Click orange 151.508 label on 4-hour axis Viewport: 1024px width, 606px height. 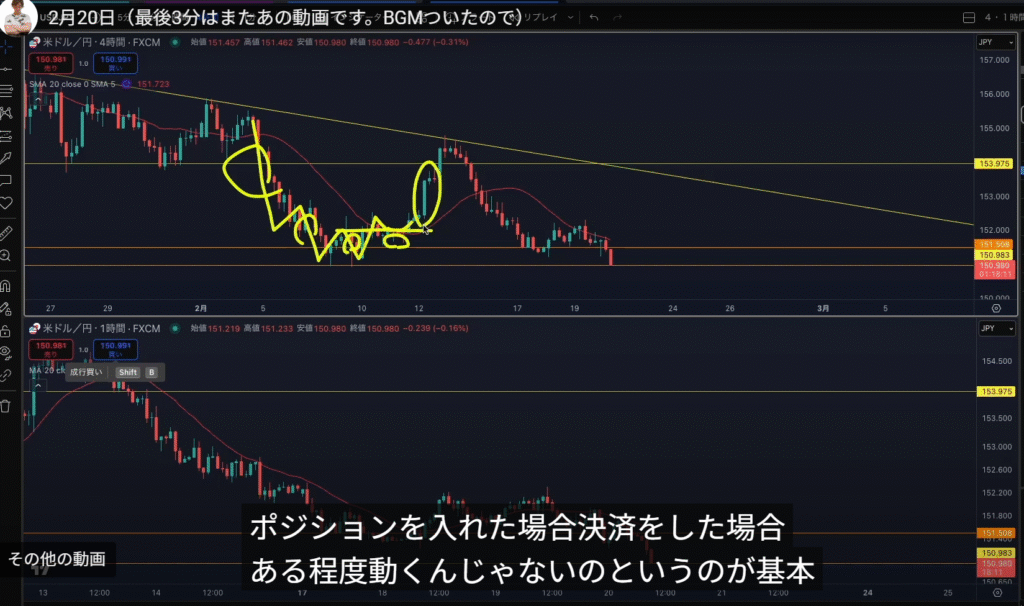pyautogui.click(x=994, y=245)
